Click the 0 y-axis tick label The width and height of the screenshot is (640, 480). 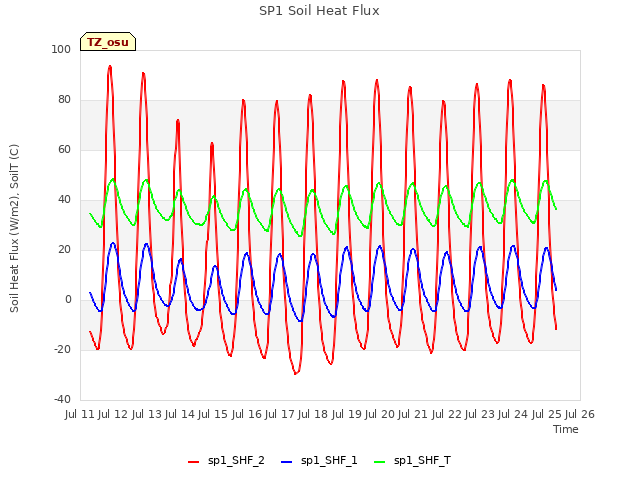click(68, 300)
